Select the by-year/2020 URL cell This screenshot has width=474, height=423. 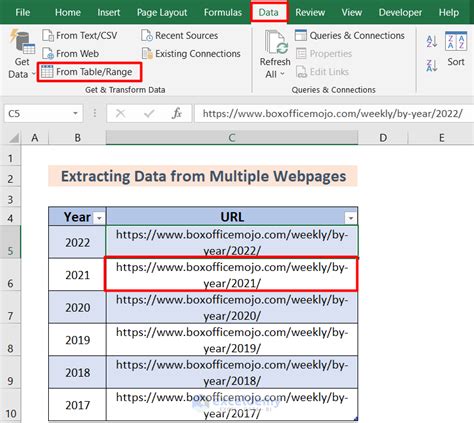pos(232,307)
